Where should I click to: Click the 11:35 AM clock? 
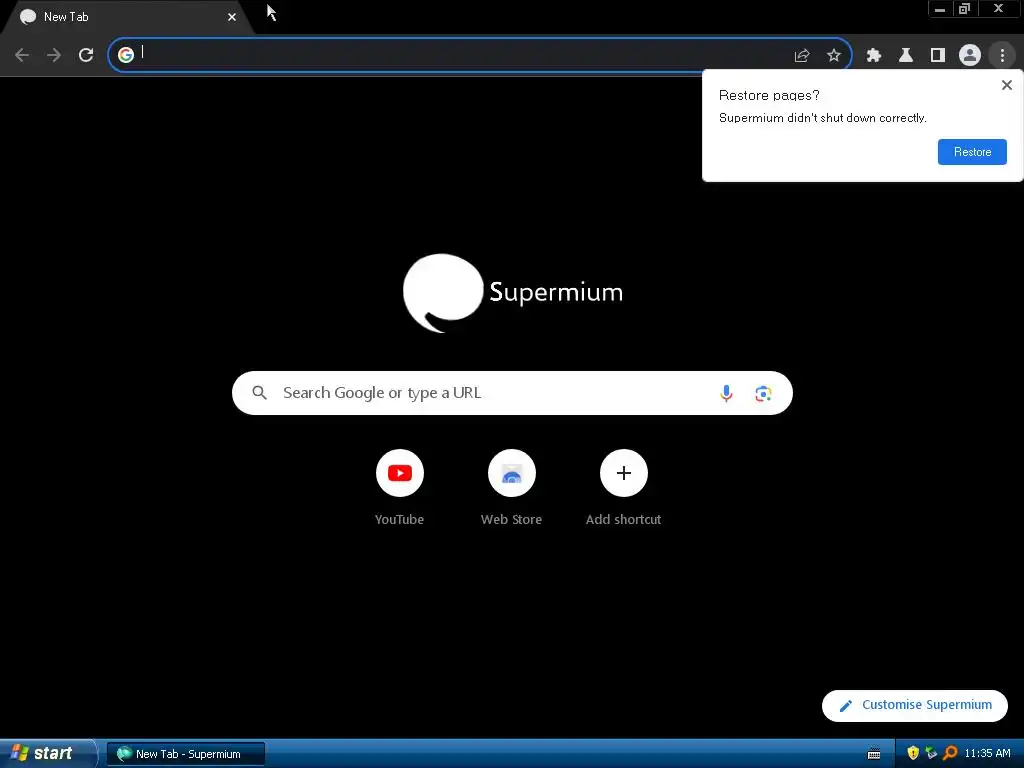(987, 753)
